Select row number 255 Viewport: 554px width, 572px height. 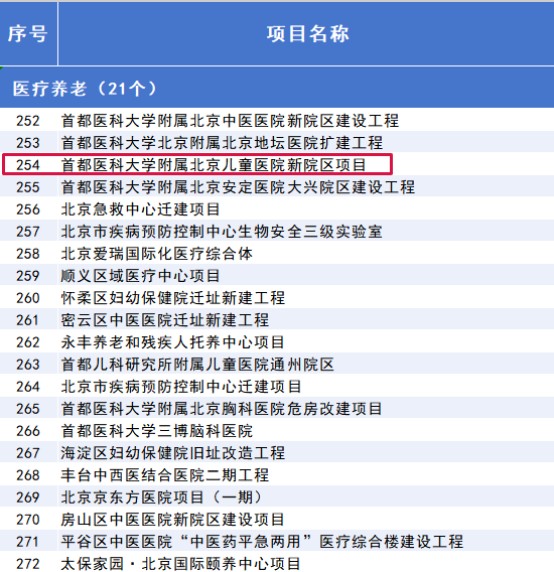(x=28, y=187)
